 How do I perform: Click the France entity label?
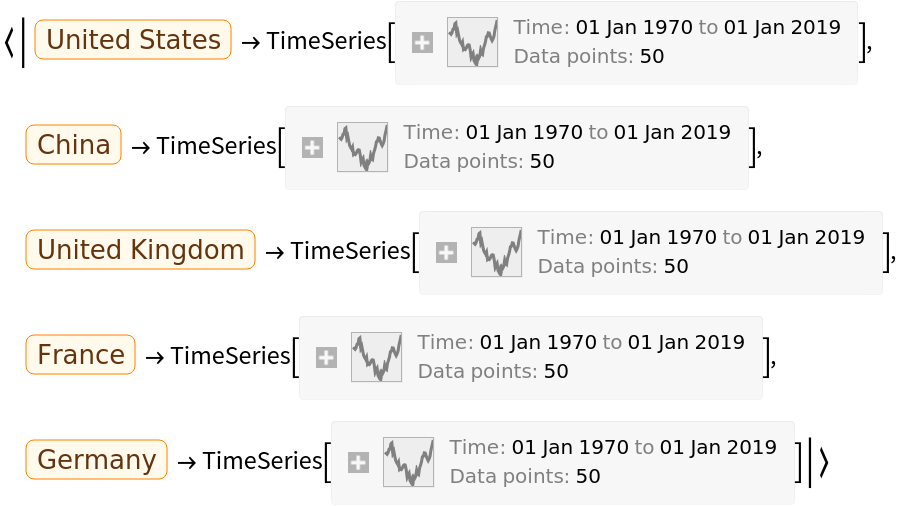pos(81,355)
